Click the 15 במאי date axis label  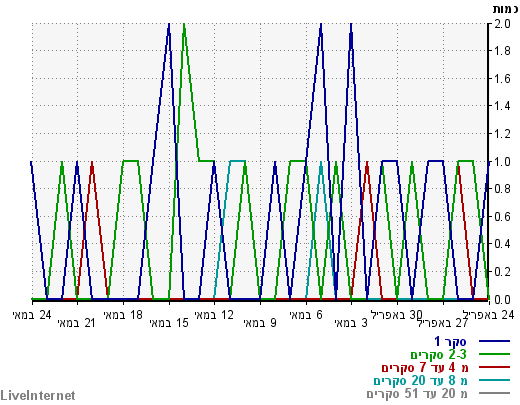[x=169, y=323]
